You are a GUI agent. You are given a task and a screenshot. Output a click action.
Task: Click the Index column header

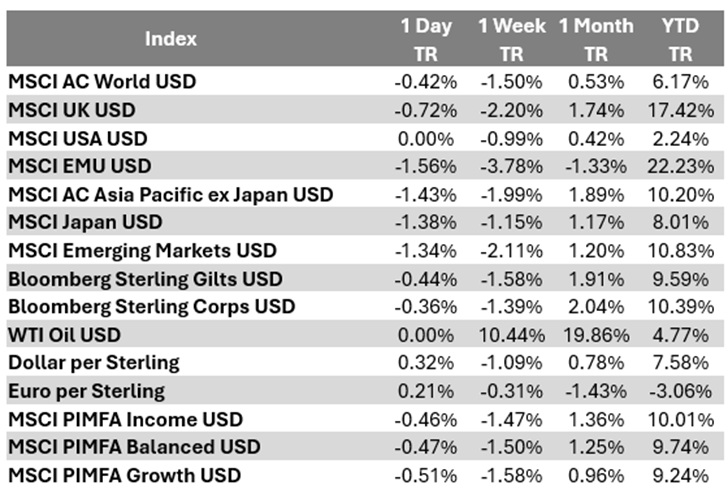[x=171, y=39]
